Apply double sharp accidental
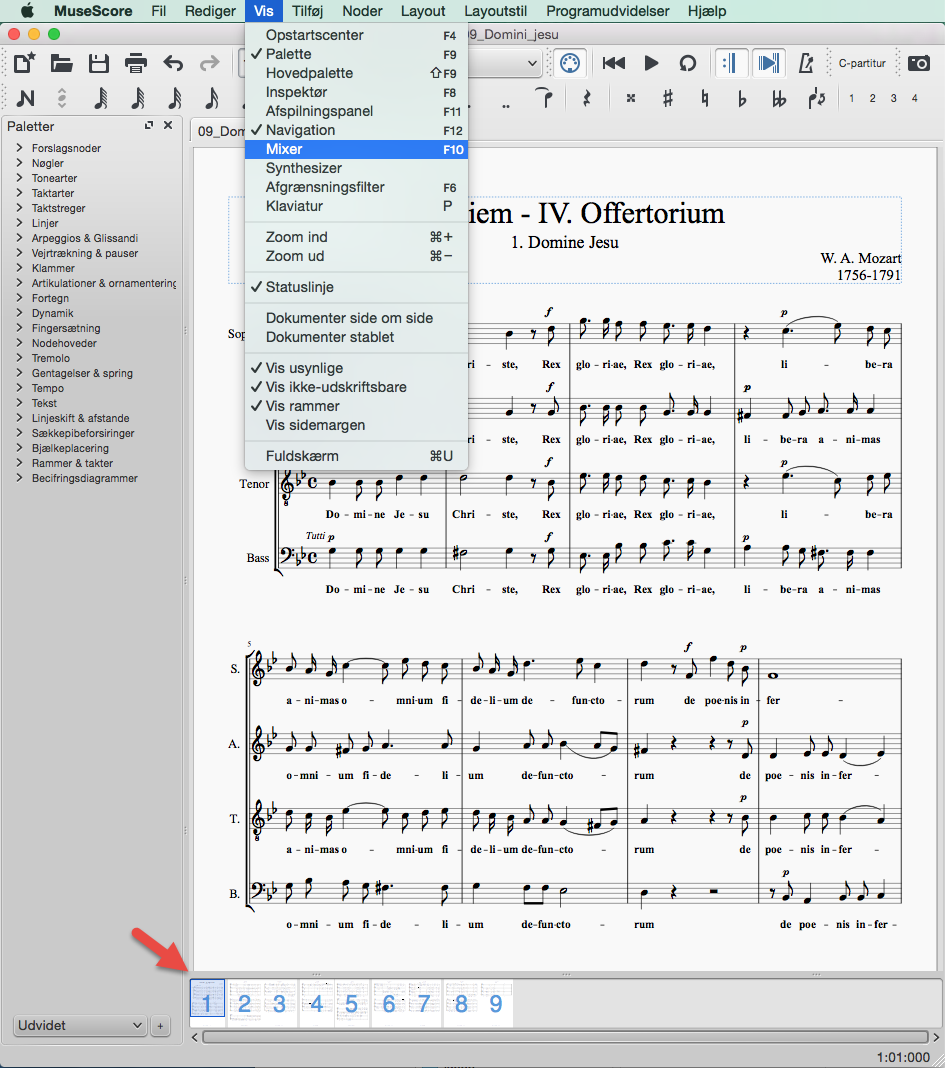Viewport: 945px width, 1068px height. [631, 99]
